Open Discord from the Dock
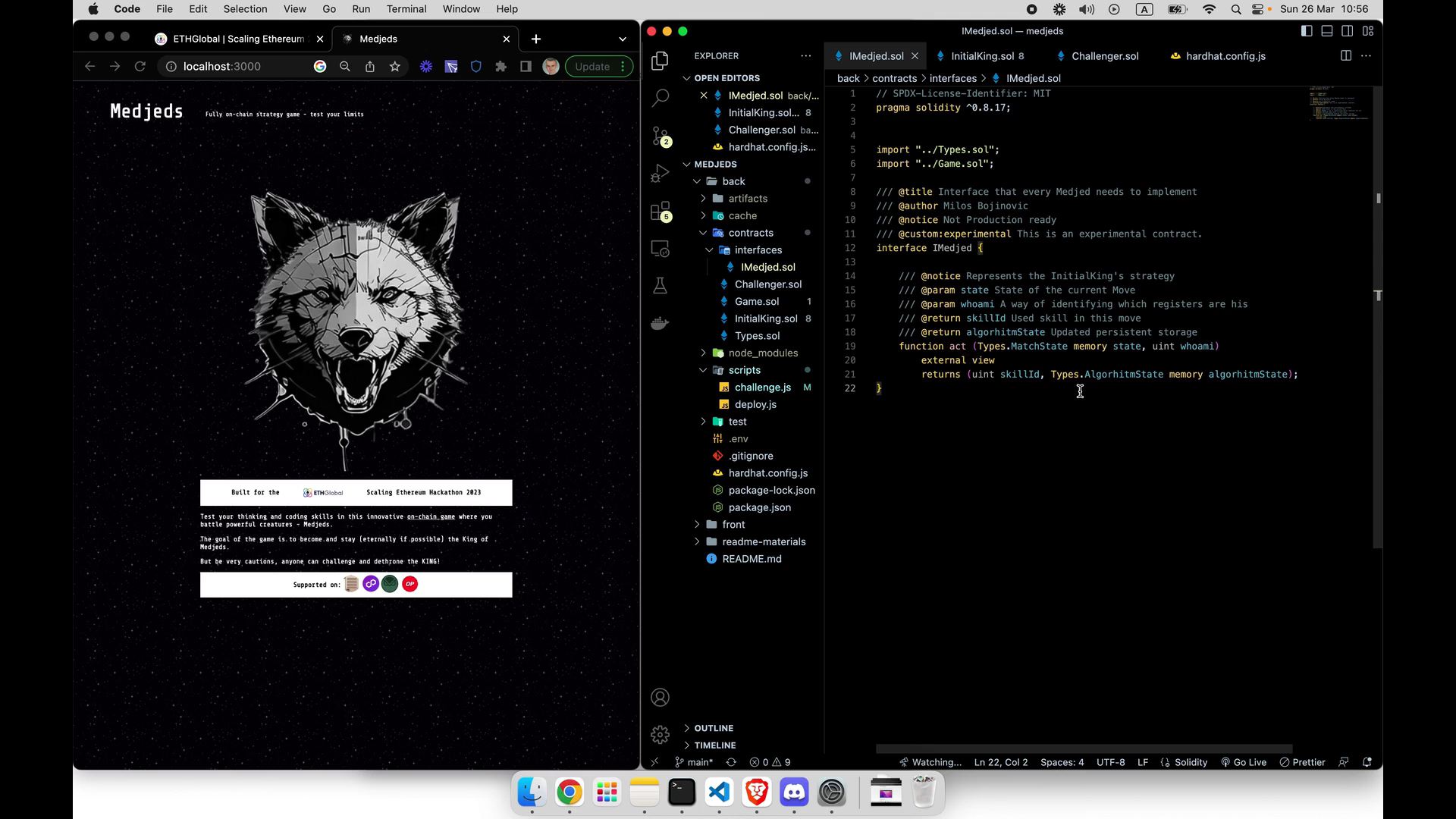This screenshot has height=819, width=1456. (x=794, y=792)
